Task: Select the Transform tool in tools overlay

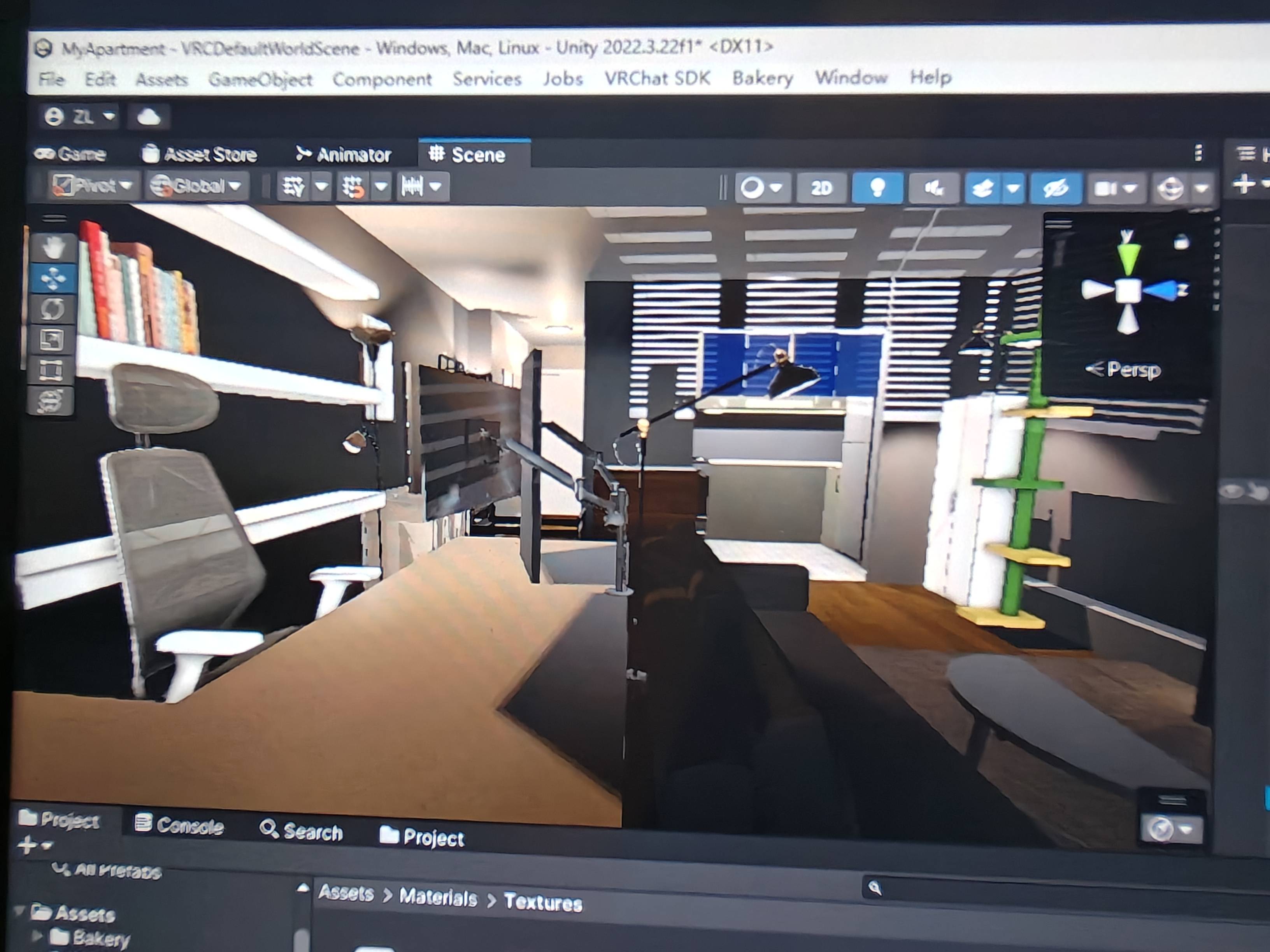Action: tap(51, 401)
